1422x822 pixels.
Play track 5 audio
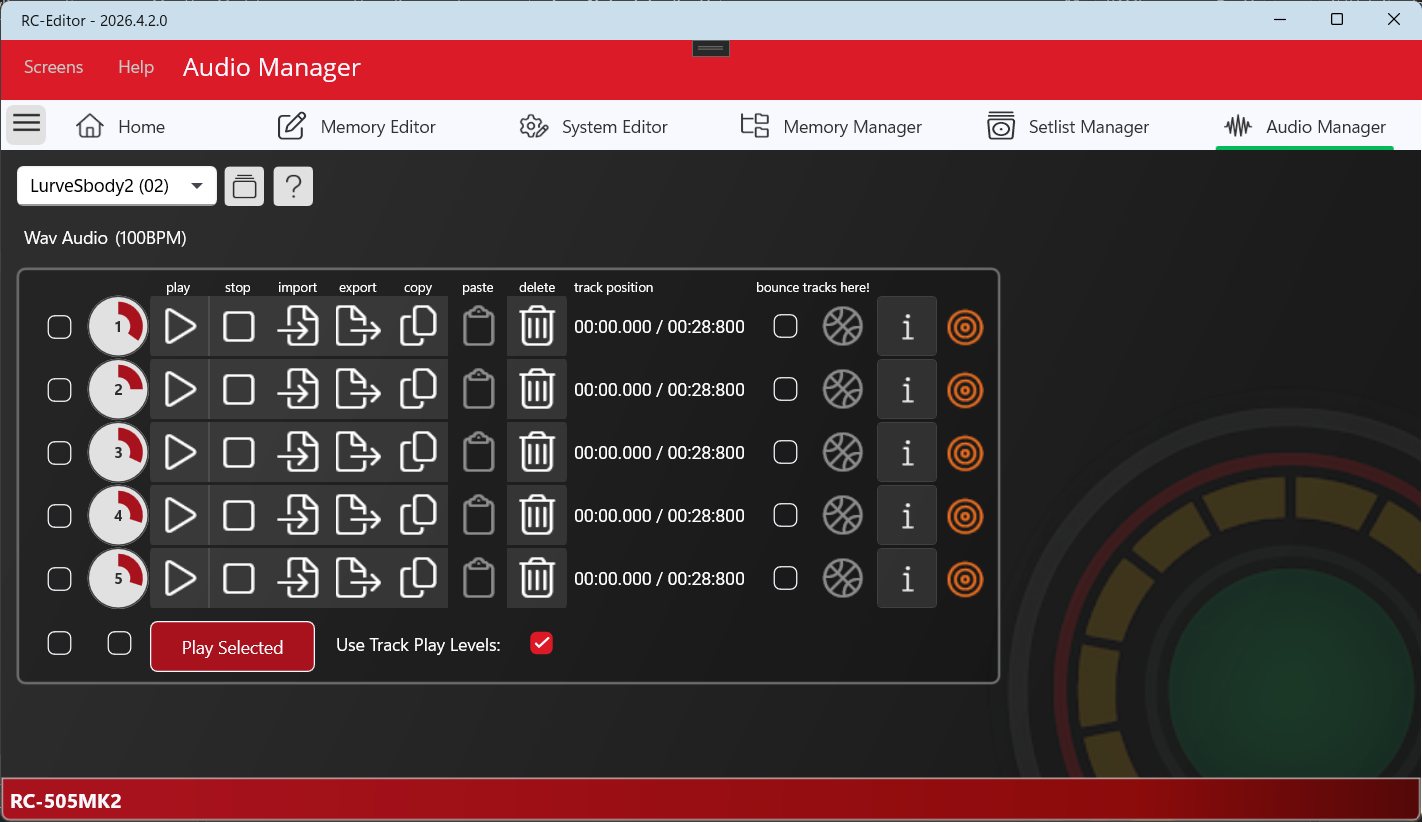180,578
